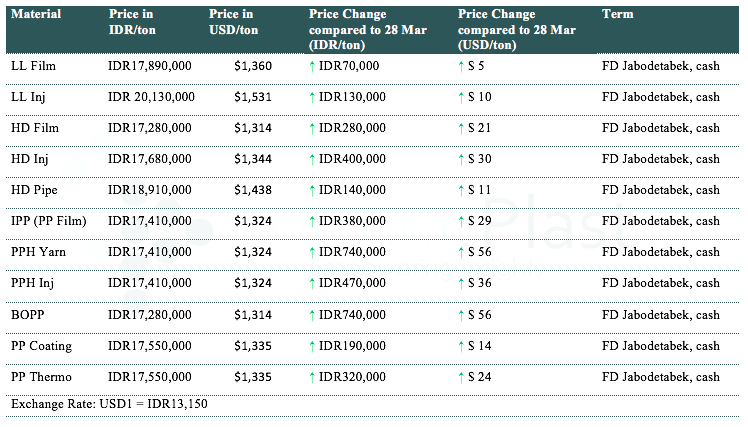748x427 pixels.
Task: Click the green arrow beside IDR70,000
Action: (313, 65)
